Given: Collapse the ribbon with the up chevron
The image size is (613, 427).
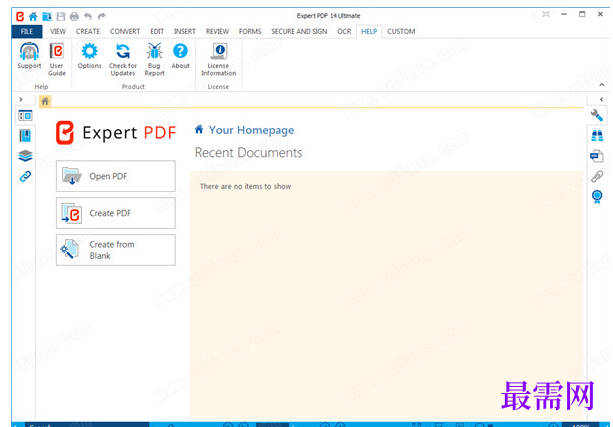Looking at the screenshot, I should click(x=602, y=84).
